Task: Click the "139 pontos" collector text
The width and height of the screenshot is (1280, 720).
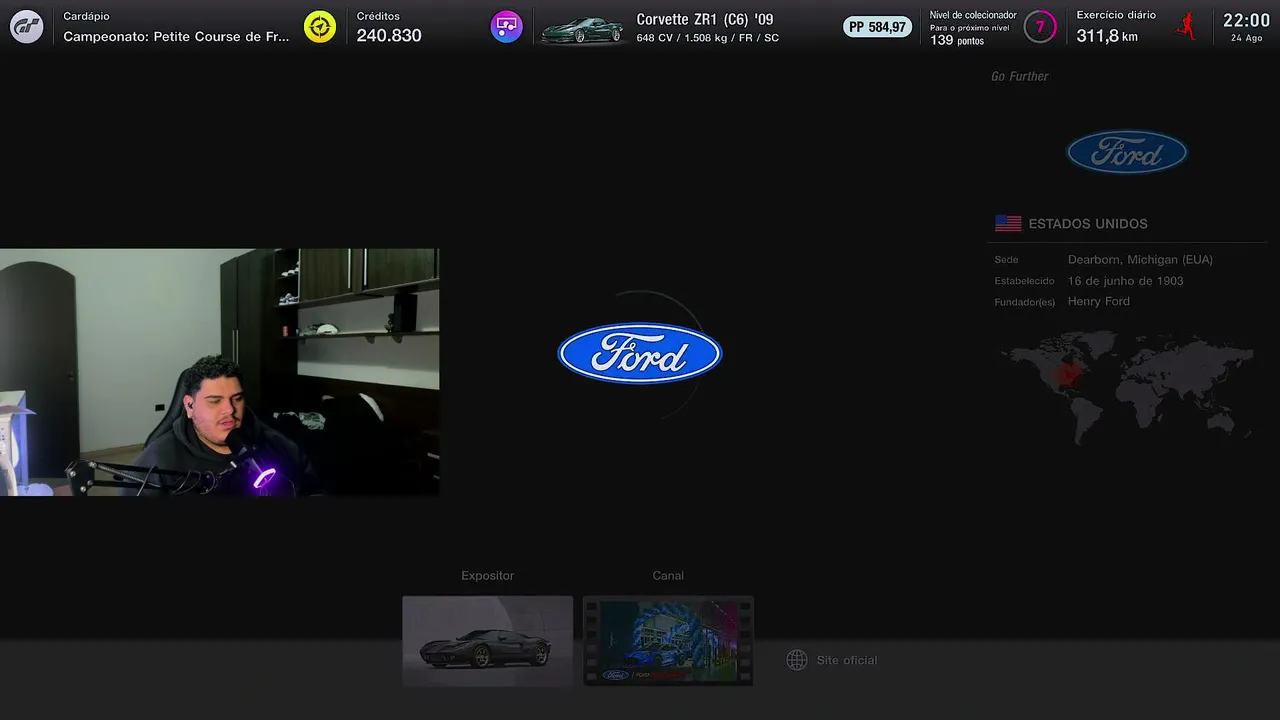Action: [957, 41]
